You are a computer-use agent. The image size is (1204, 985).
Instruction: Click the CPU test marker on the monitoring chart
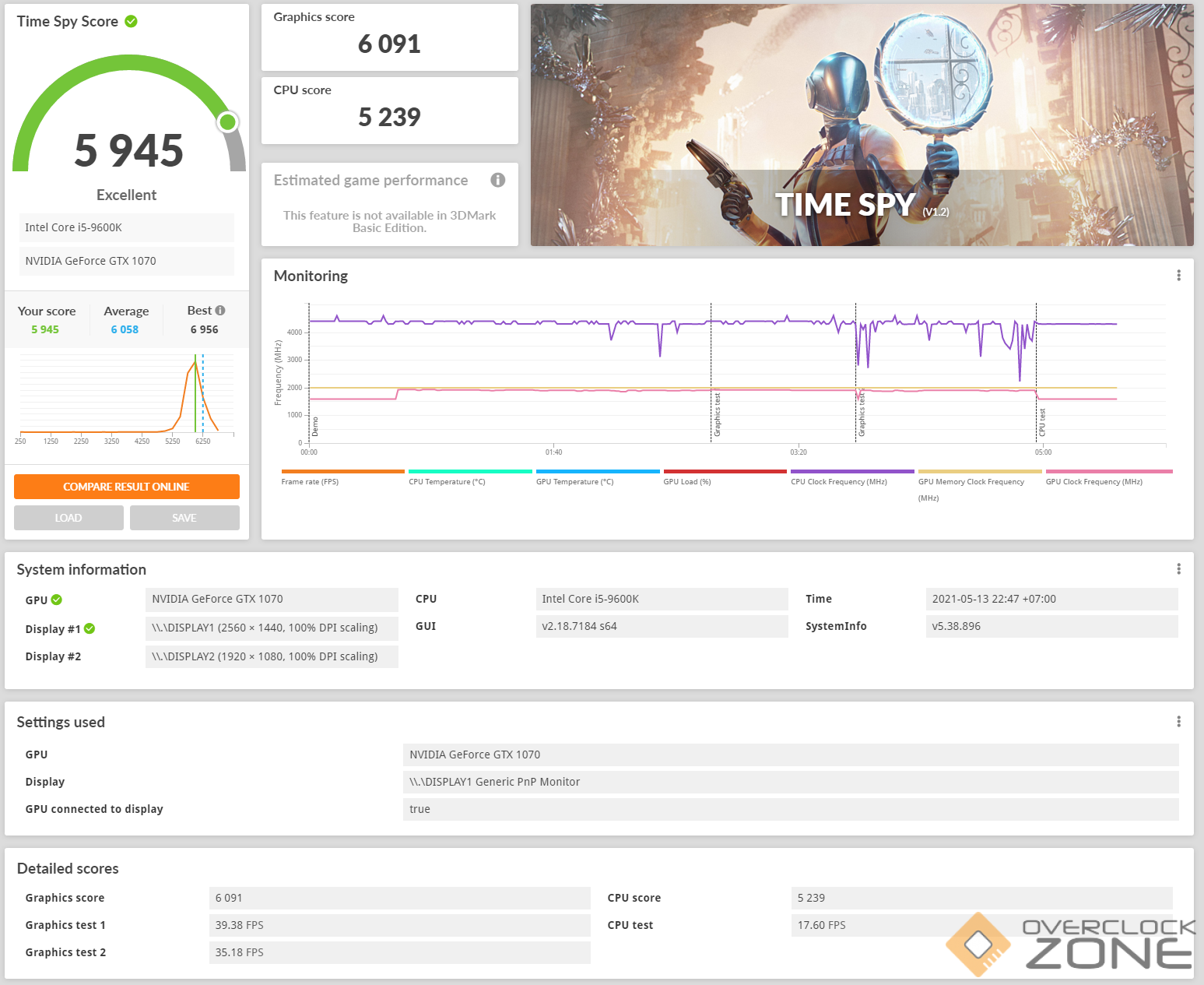(1041, 422)
